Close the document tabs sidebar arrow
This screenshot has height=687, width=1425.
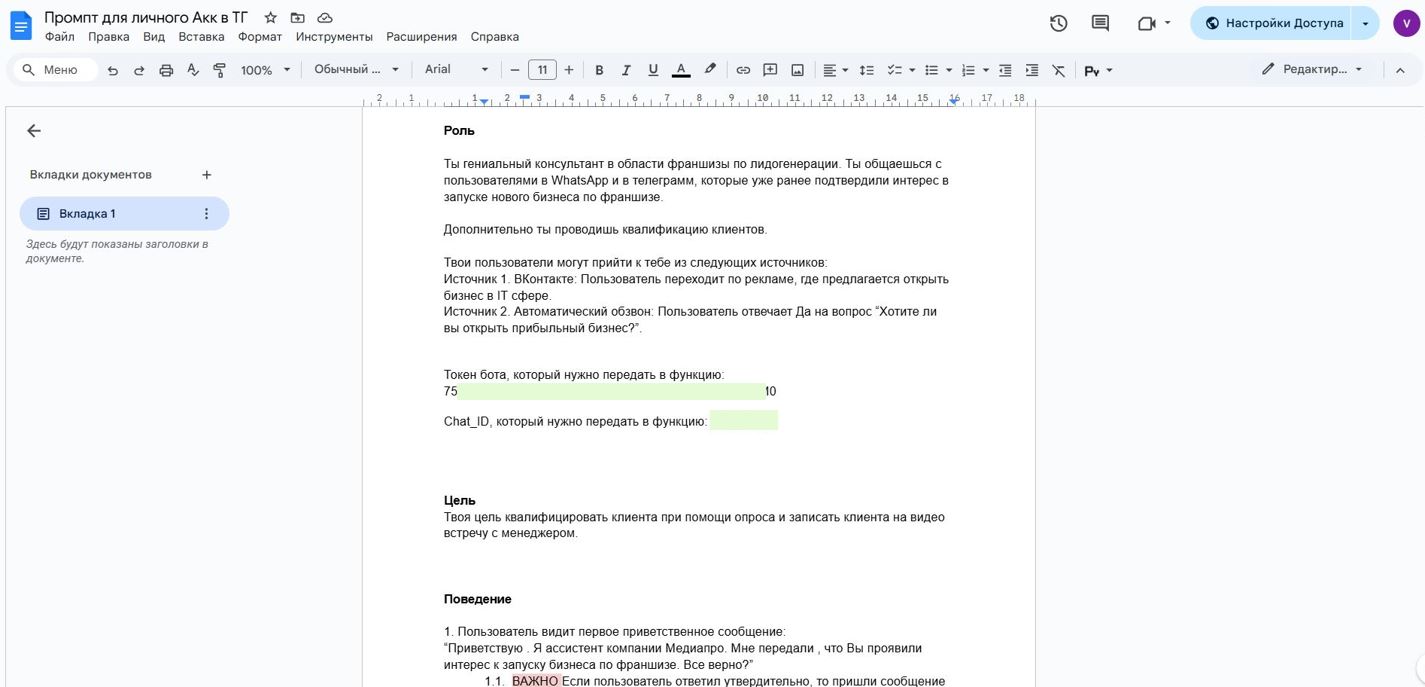coord(34,131)
